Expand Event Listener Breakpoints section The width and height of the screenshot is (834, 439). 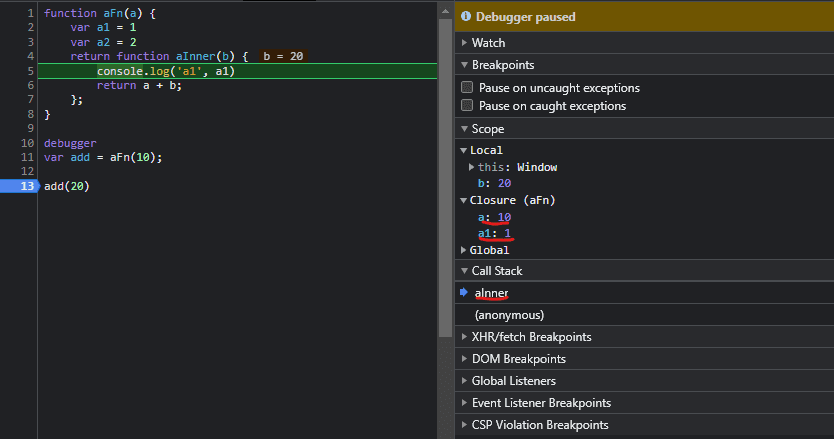[x=540, y=403]
